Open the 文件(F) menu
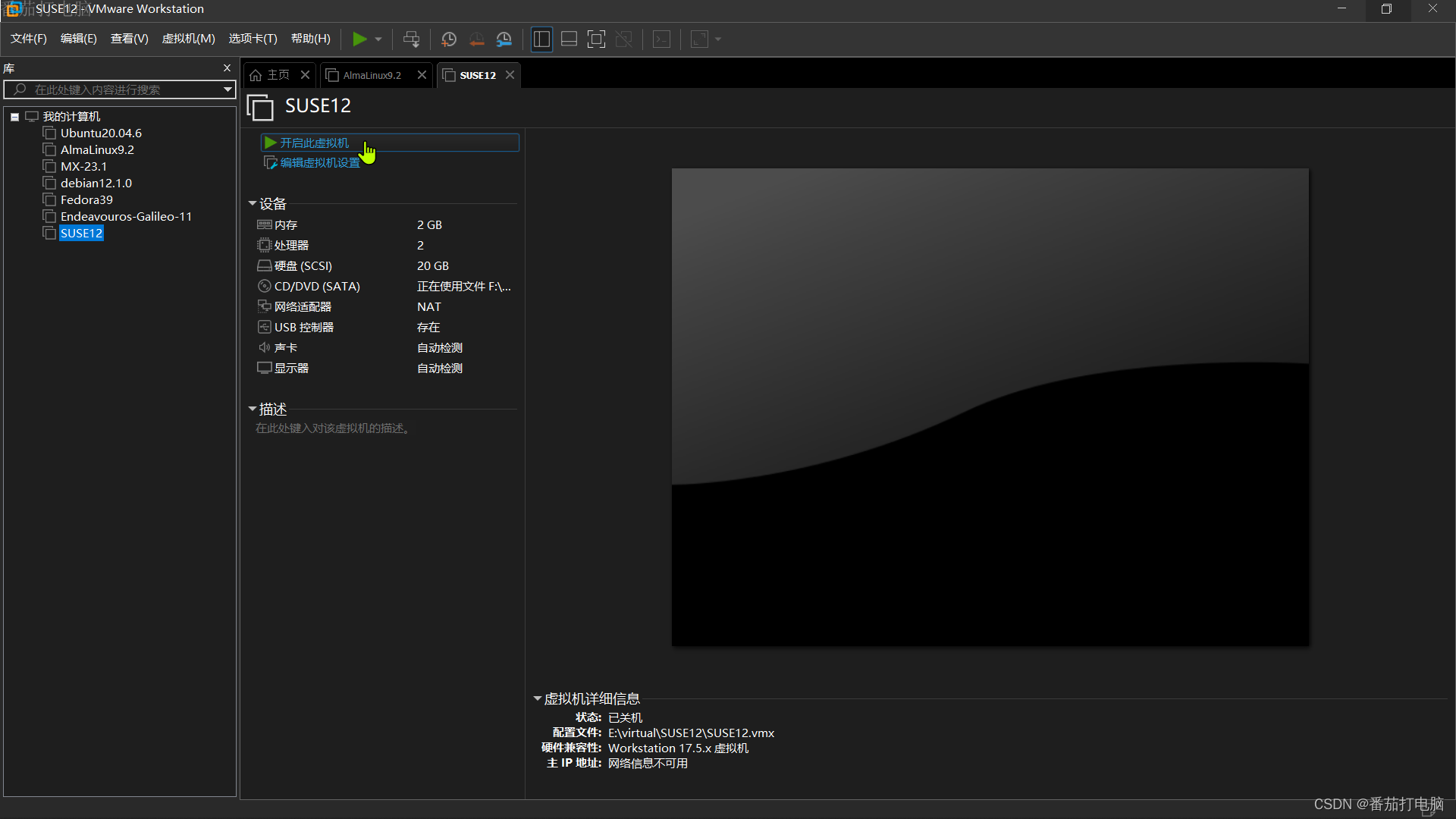This screenshot has width=1456, height=819. click(x=29, y=39)
